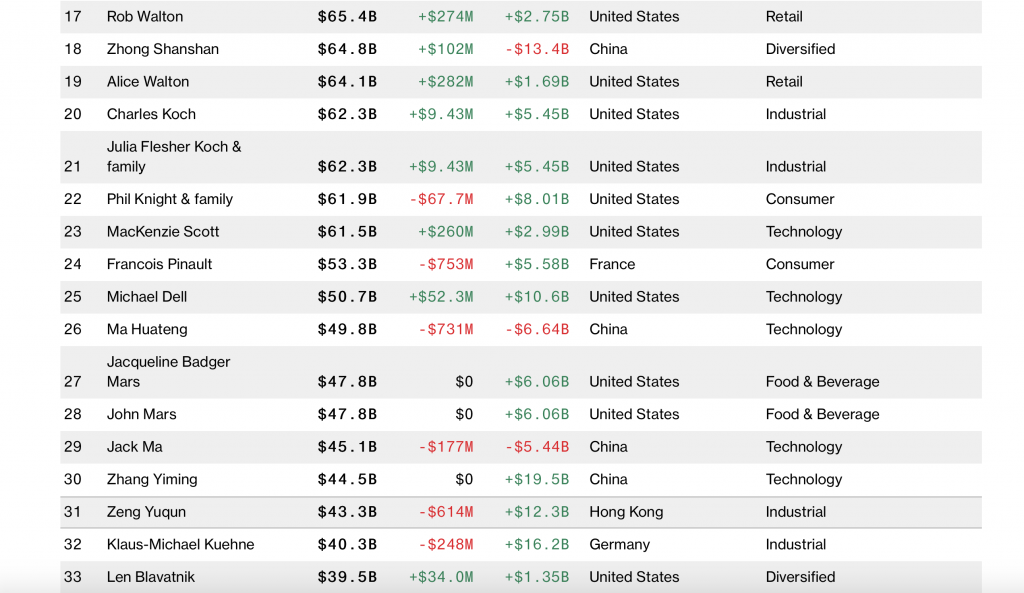Select MacKenzie Scott's name
Image resolution: width=1024 pixels, height=593 pixels.
pyautogui.click(x=163, y=232)
